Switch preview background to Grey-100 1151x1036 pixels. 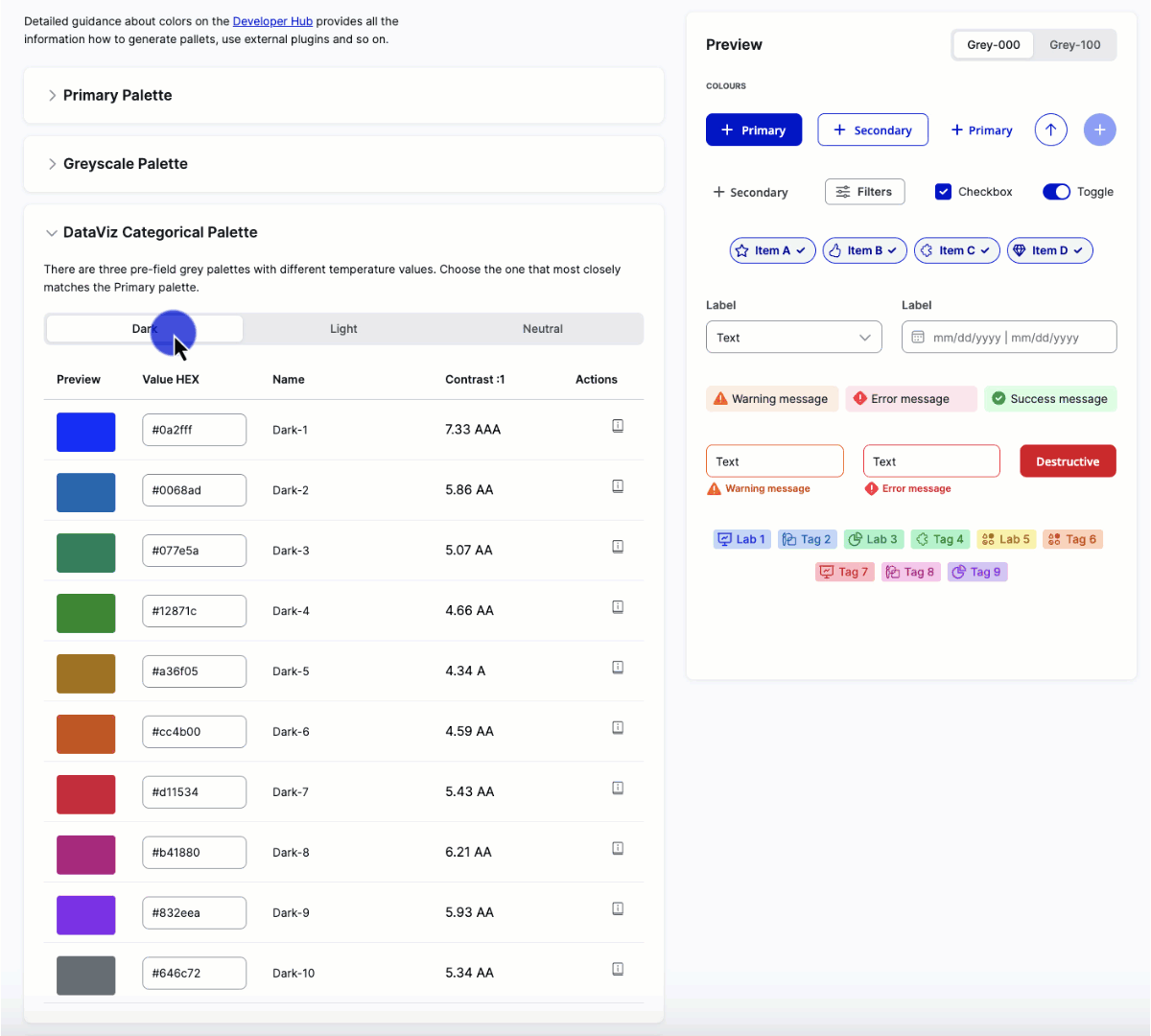coord(1074,45)
